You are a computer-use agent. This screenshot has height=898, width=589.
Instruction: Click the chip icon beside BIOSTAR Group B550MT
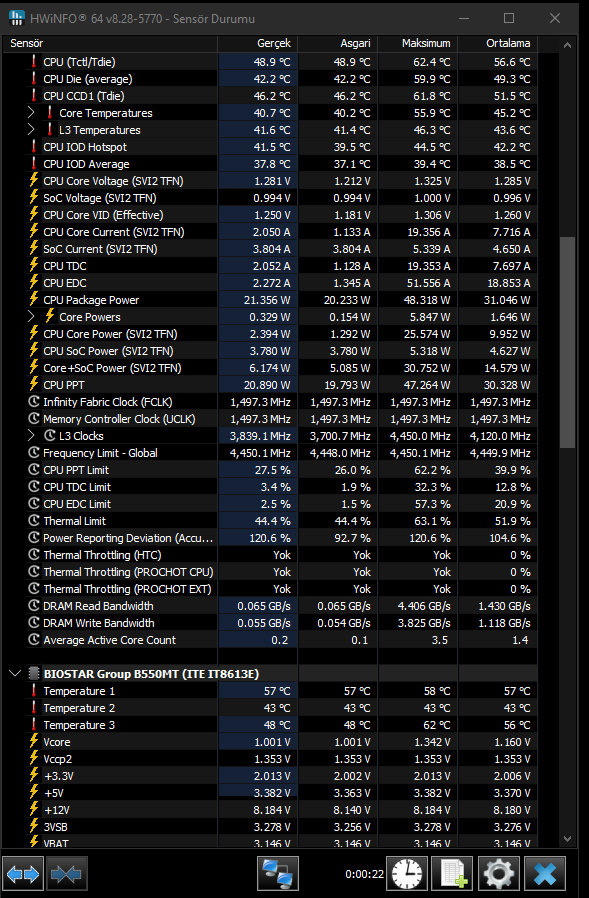[34, 674]
